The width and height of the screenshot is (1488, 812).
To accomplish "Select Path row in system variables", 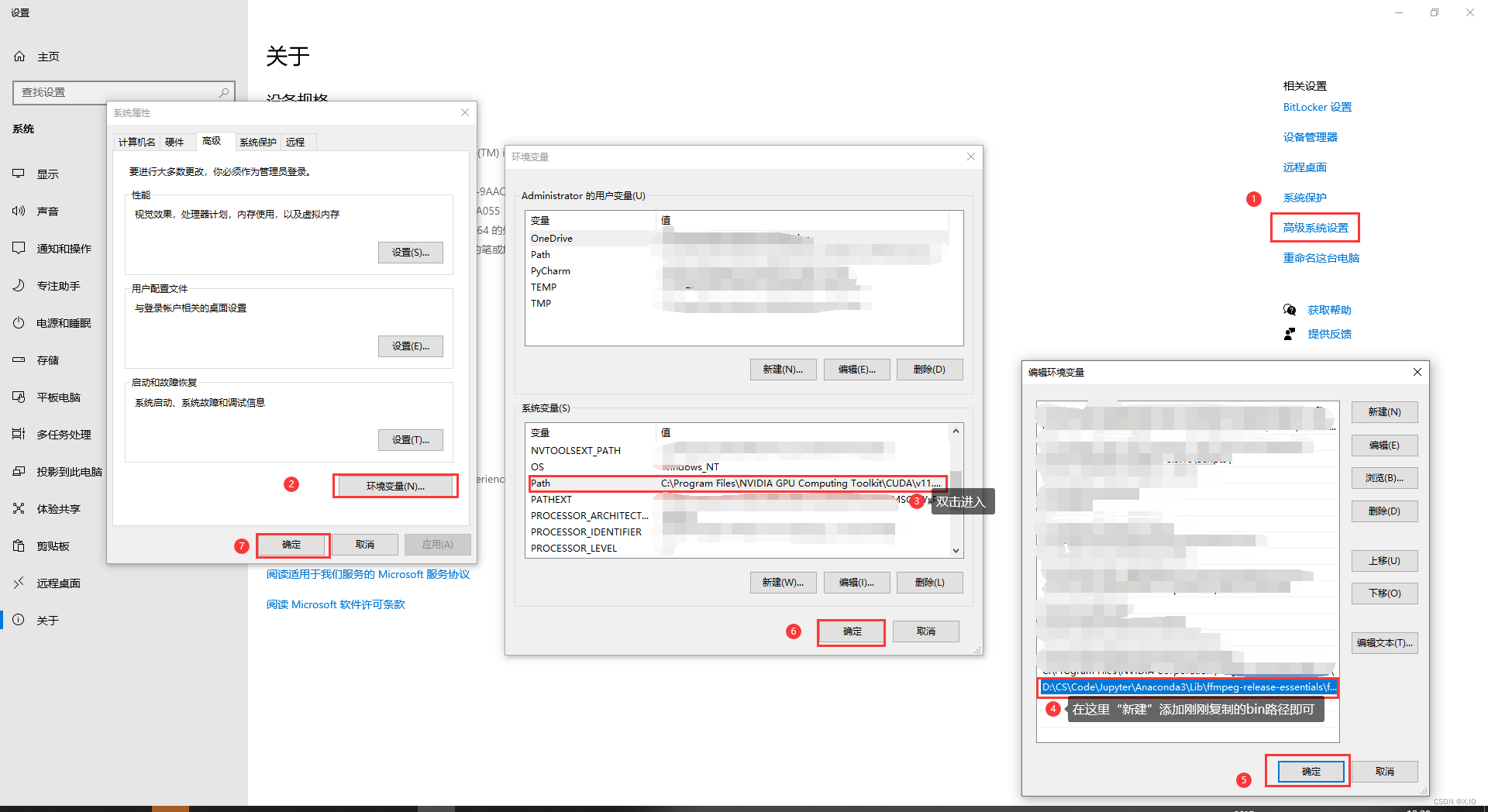I will [x=738, y=483].
